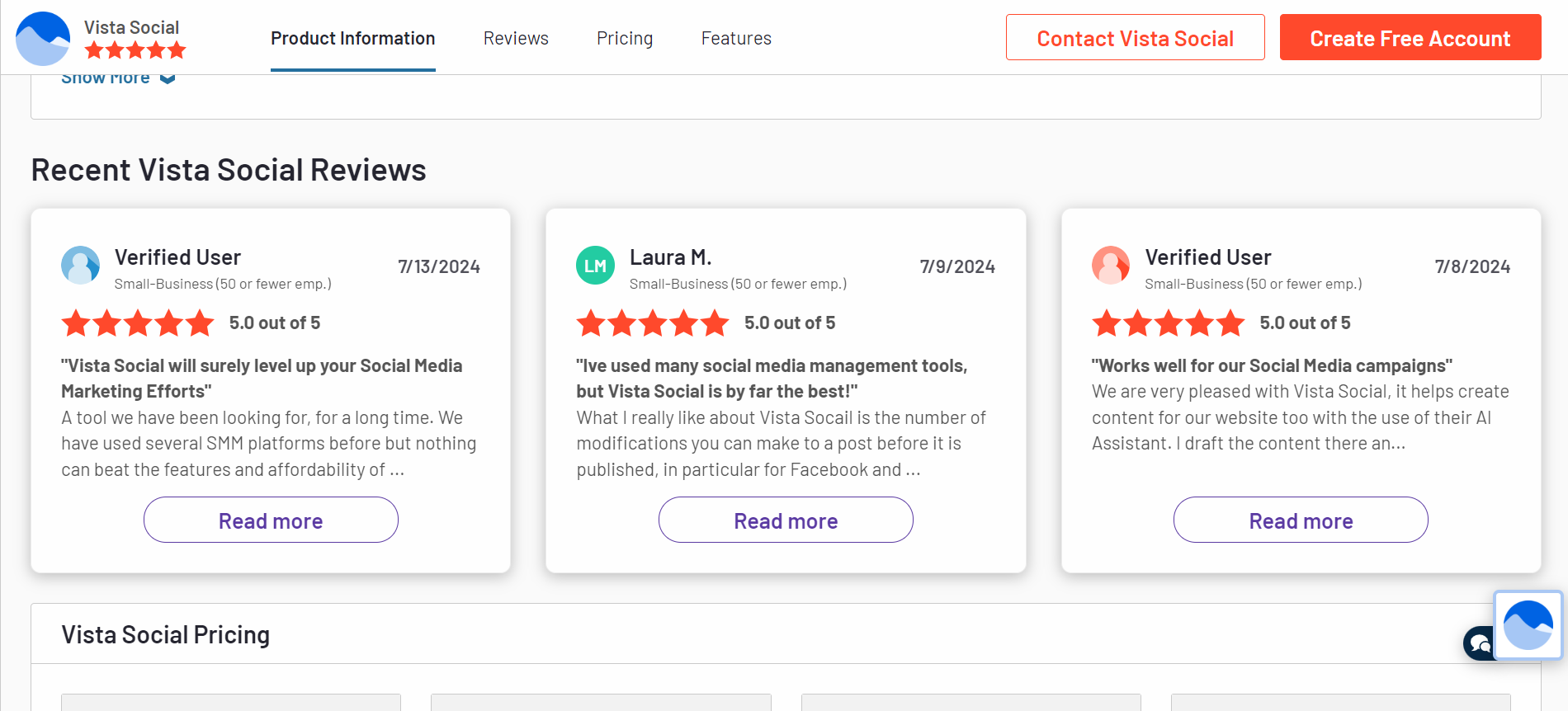Read more of Laura M.'s review
The height and width of the screenshot is (711, 1568).
pyautogui.click(x=786, y=520)
